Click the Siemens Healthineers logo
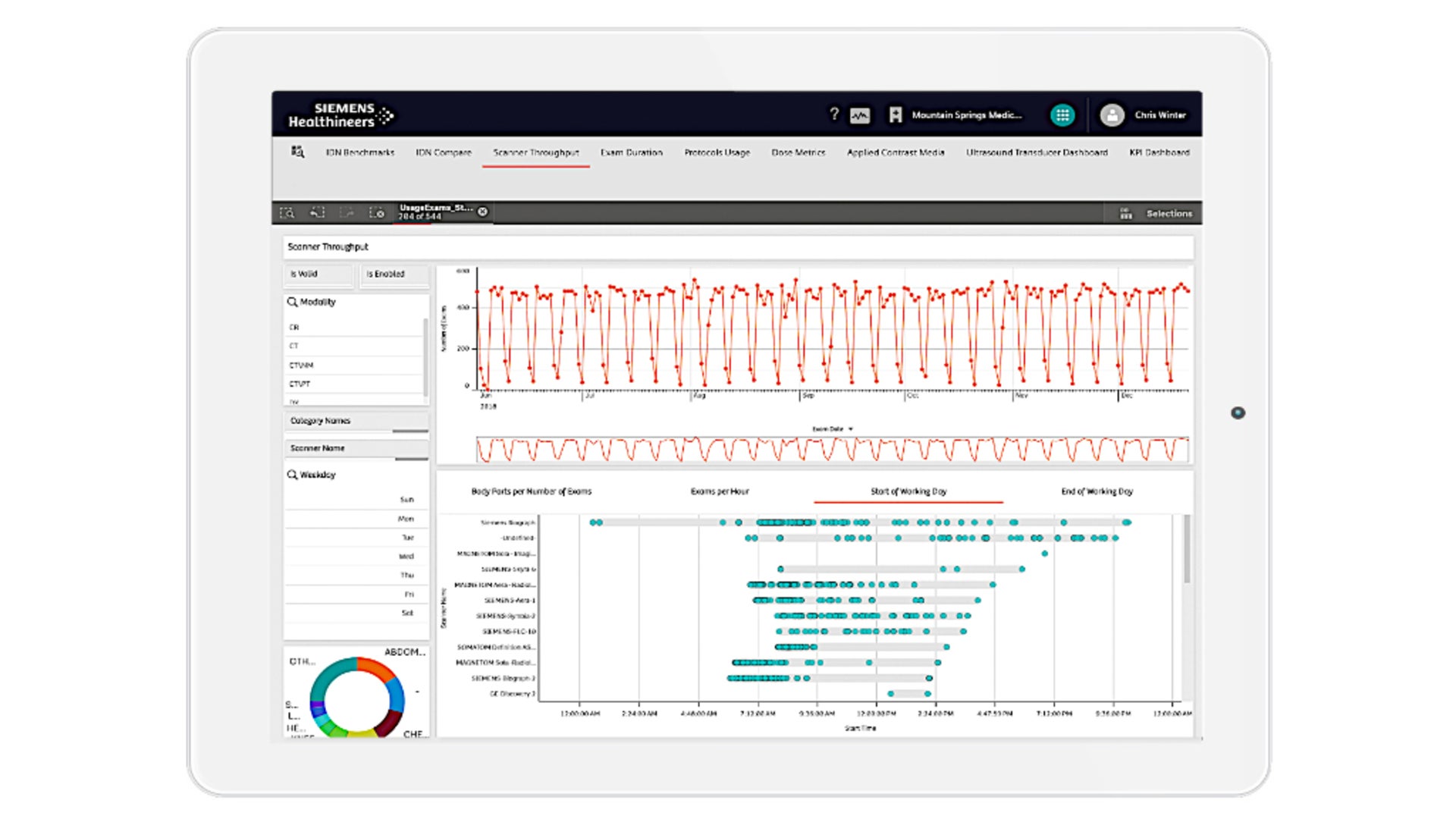Image resolution: width=1456 pixels, height=819 pixels. (340, 115)
